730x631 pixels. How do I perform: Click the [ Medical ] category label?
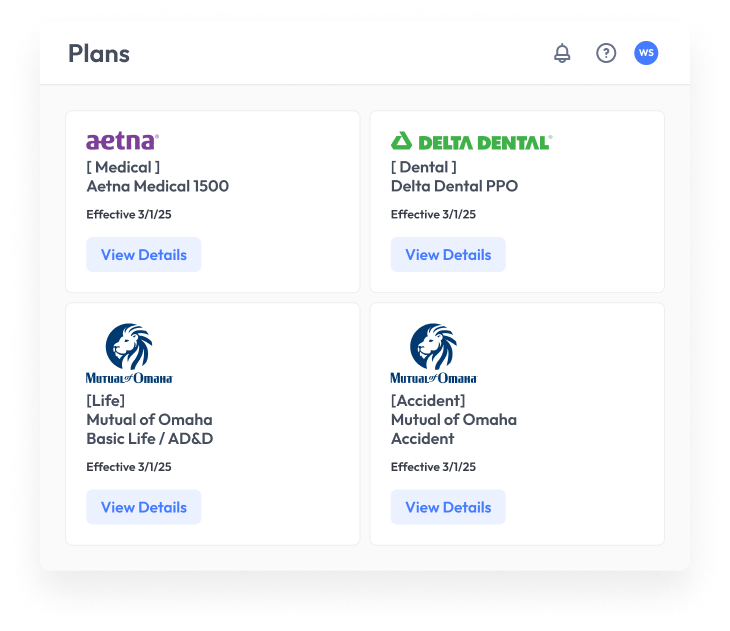tap(123, 167)
